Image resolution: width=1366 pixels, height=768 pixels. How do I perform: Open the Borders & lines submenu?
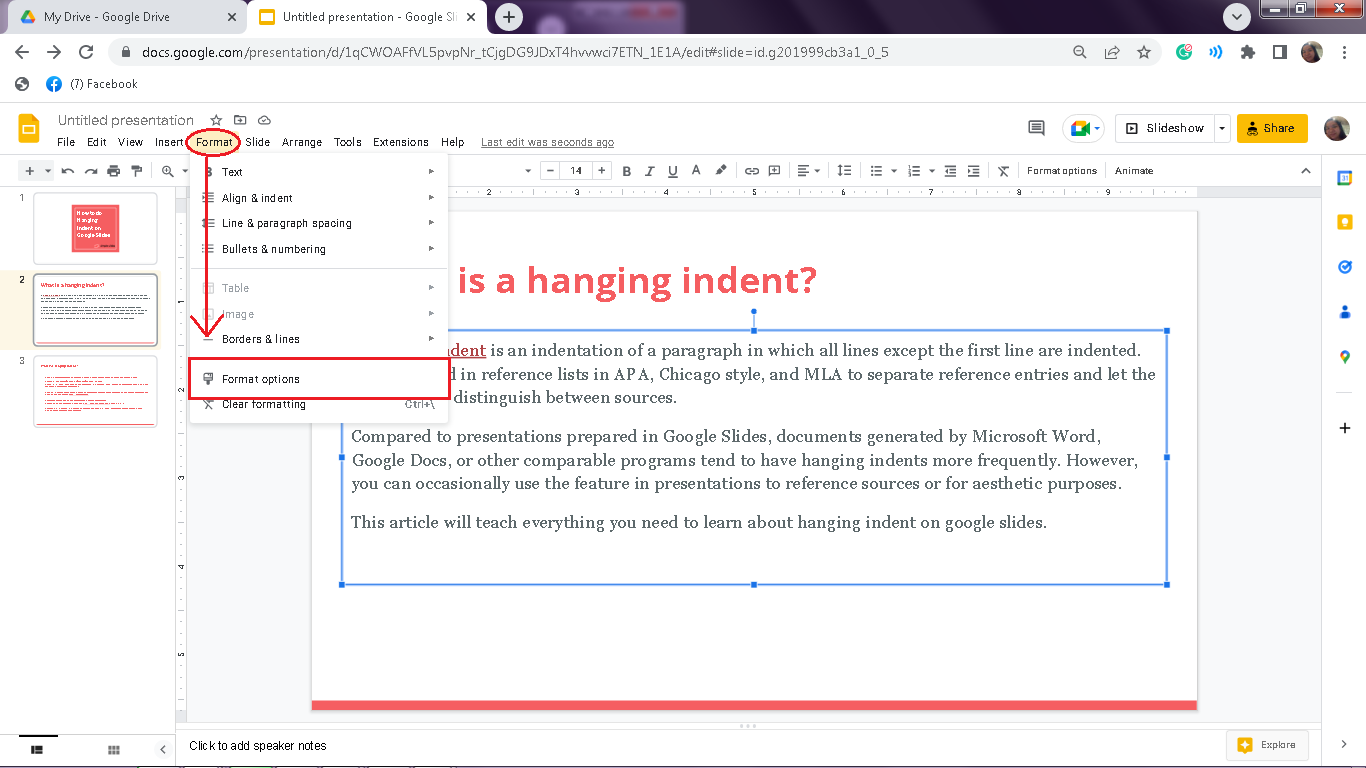[x=318, y=339]
